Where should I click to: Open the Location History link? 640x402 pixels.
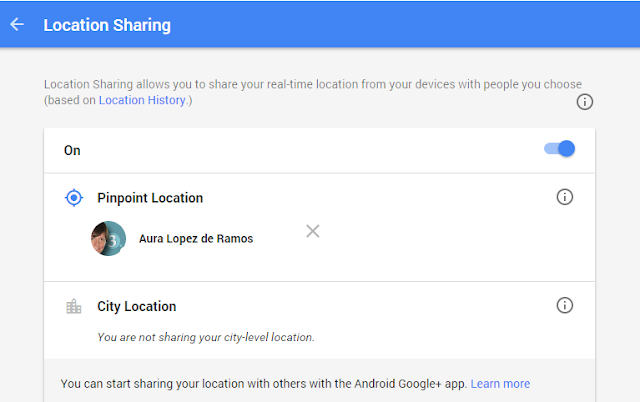[x=141, y=100]
